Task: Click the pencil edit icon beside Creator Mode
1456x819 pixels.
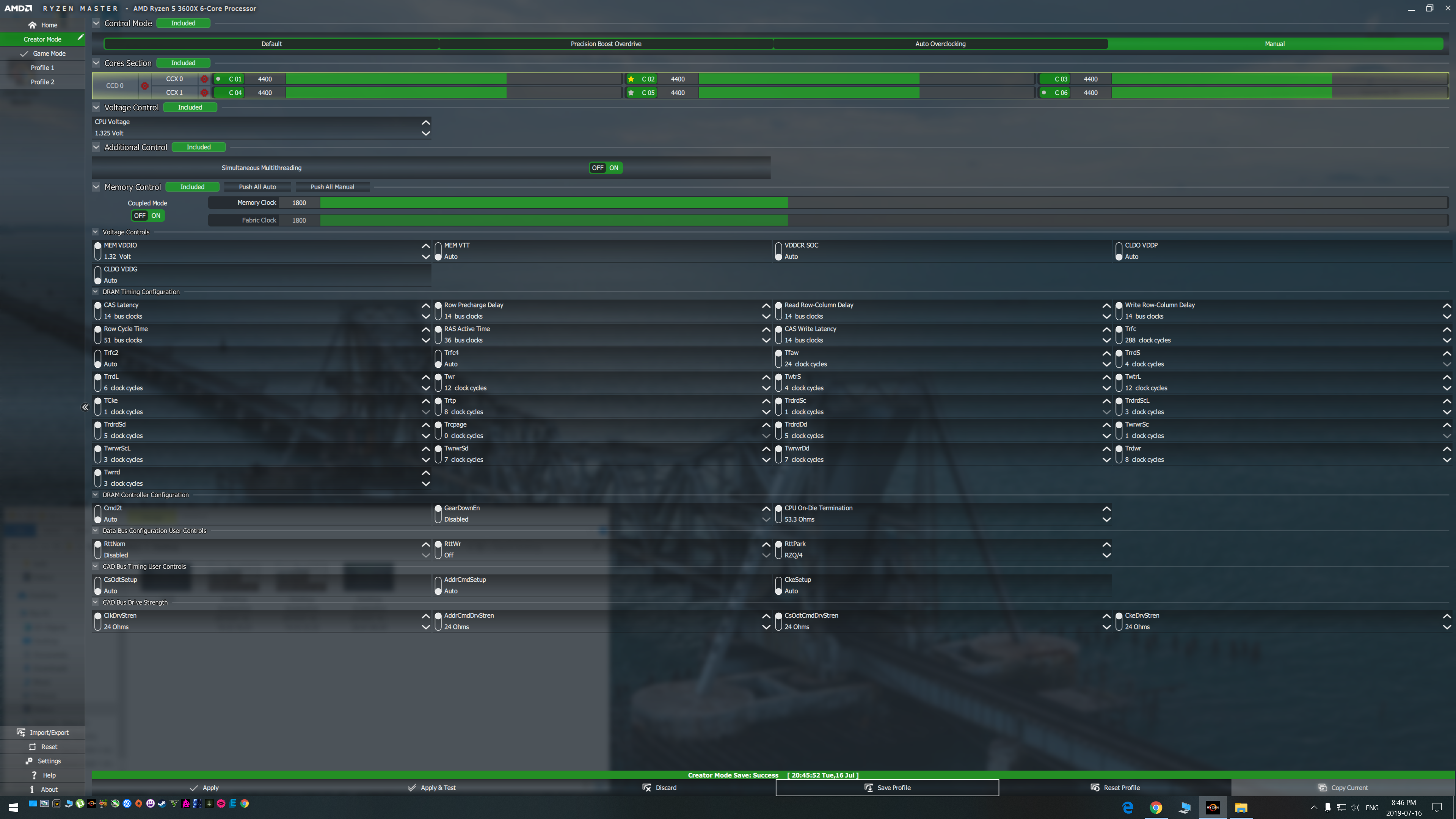Action: pos(80,37)
